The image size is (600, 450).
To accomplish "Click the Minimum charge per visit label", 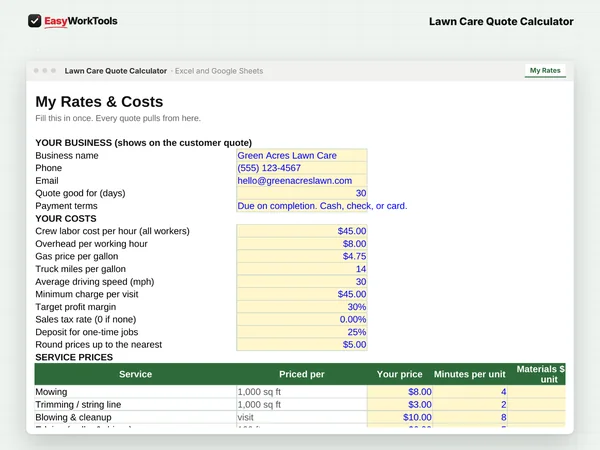I will (87, 294).
